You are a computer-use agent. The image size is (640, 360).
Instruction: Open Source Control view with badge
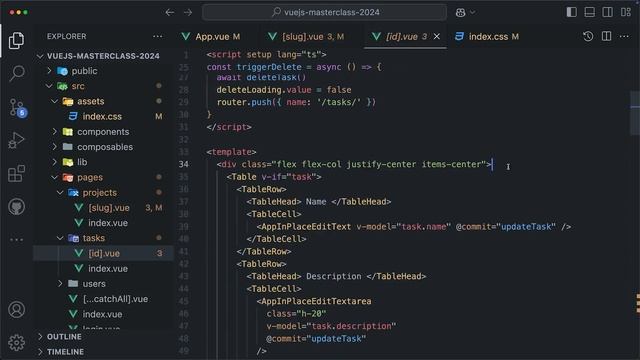[x=17, y=108]
